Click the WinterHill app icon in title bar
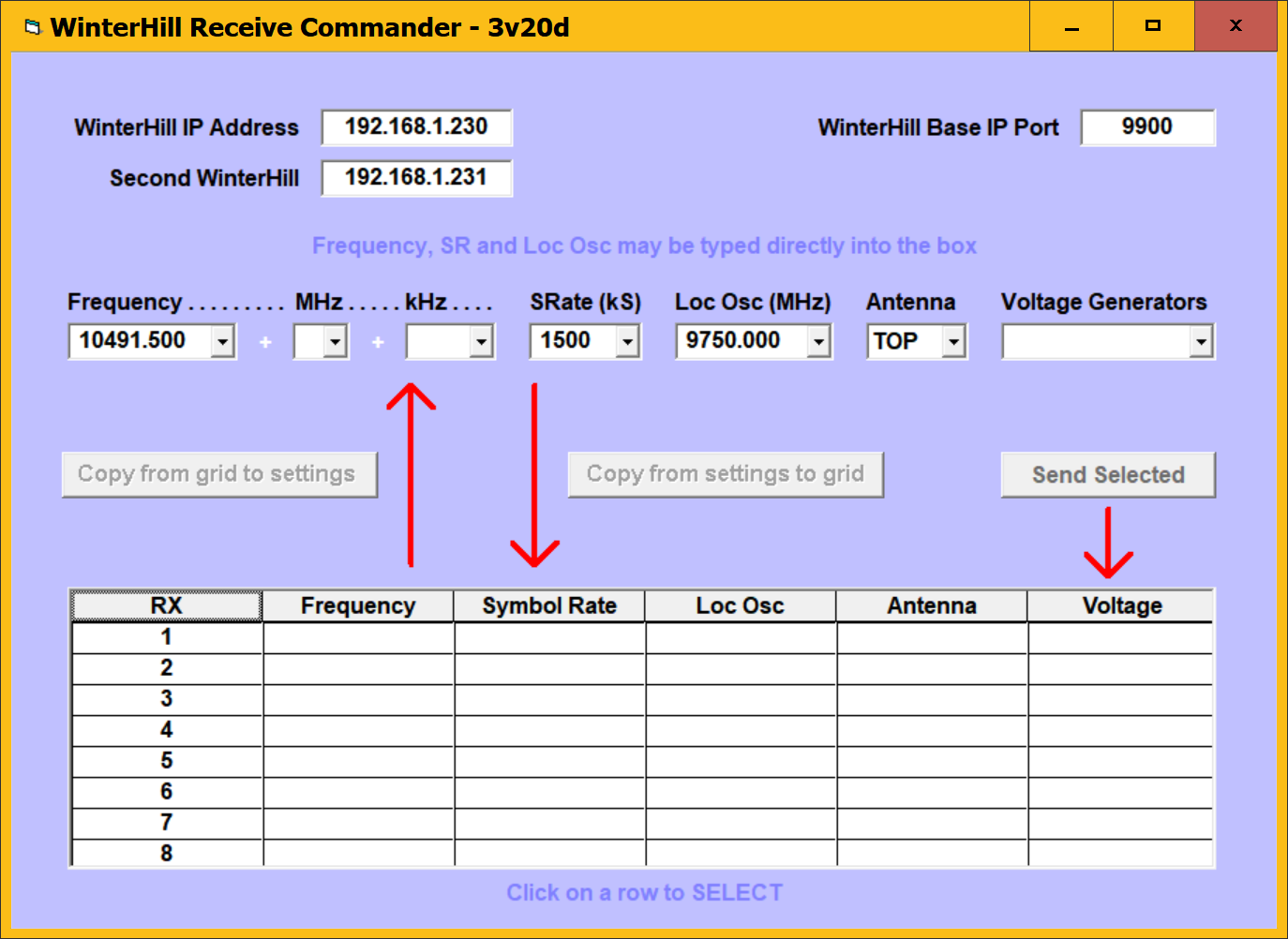The width and height of the screenshot is (1288, 939). coord(33,27)
